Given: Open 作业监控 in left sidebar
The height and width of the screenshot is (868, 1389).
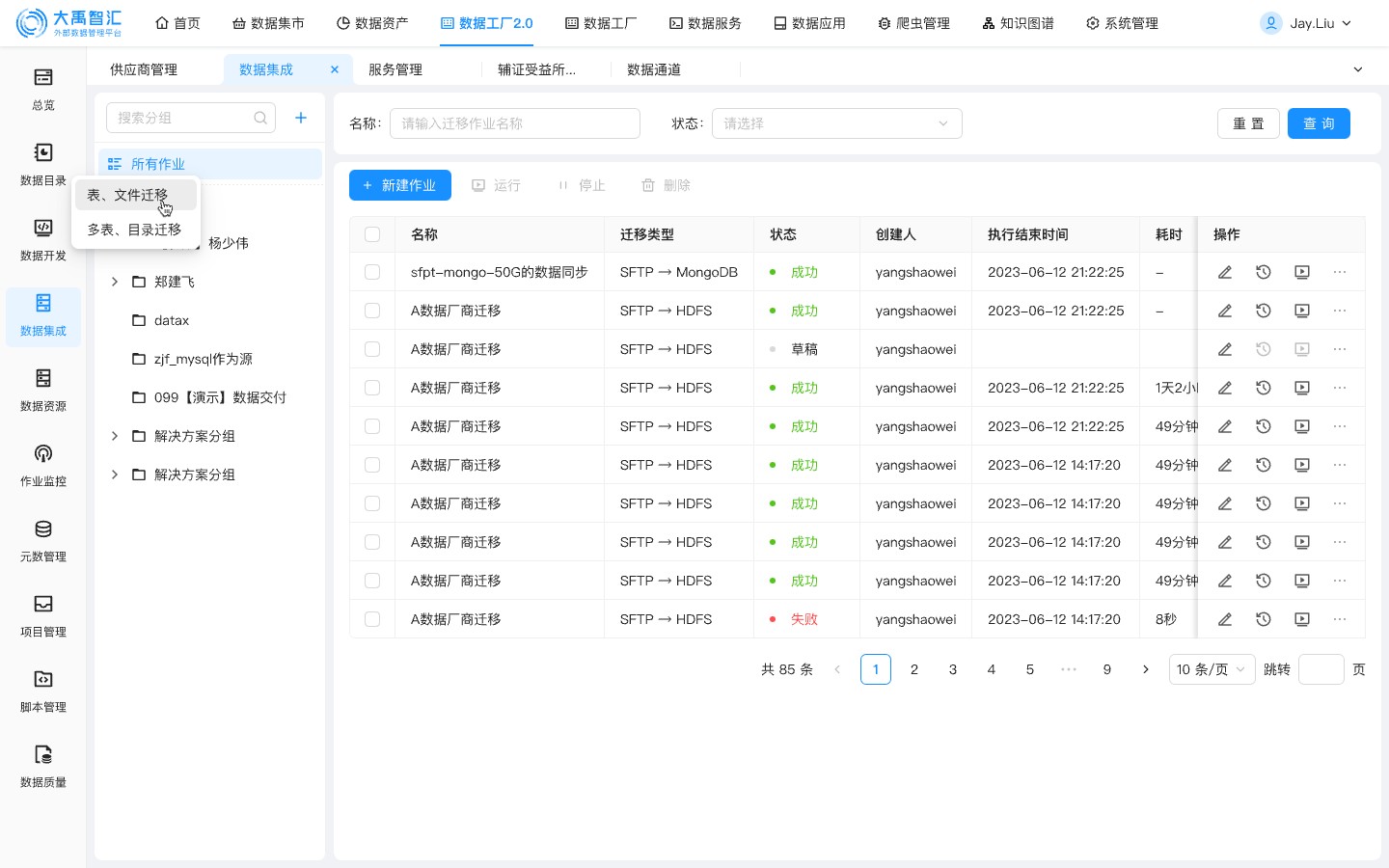Looking at the screenshot, I should coord(43,466).
